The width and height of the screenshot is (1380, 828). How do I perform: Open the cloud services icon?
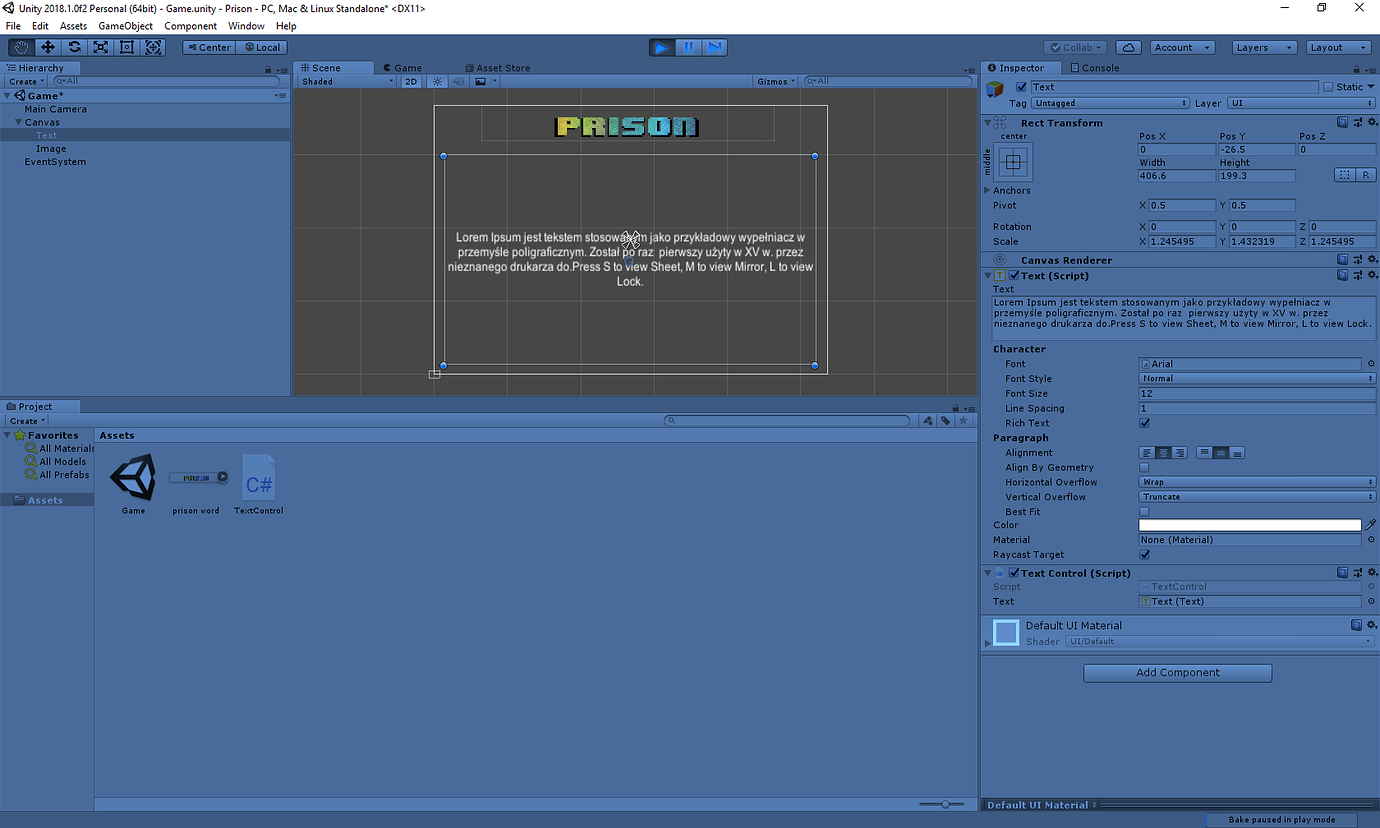click(x=1128, y=47)
